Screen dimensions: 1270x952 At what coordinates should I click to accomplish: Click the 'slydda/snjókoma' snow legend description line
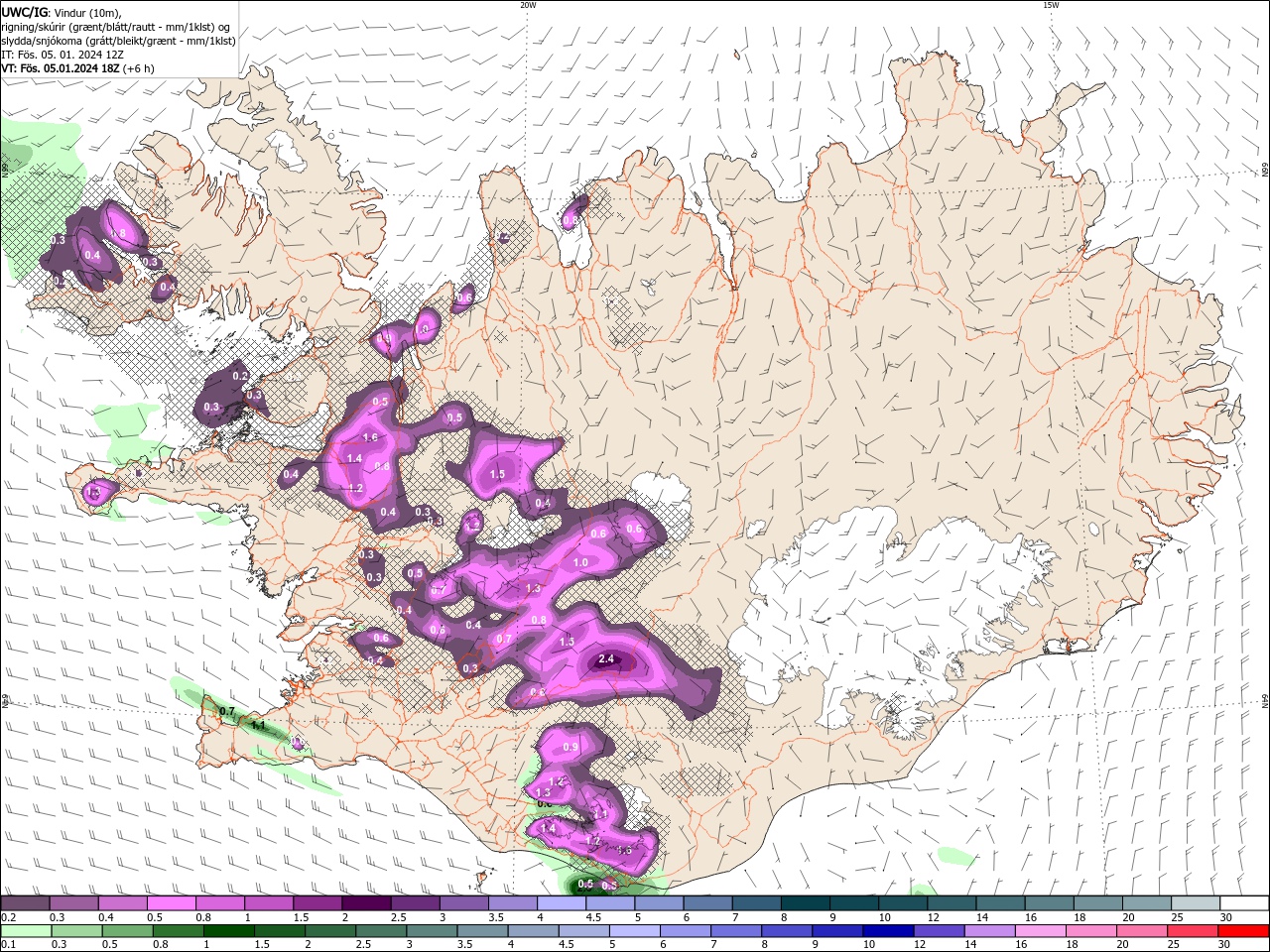click(x=118, y=41)
